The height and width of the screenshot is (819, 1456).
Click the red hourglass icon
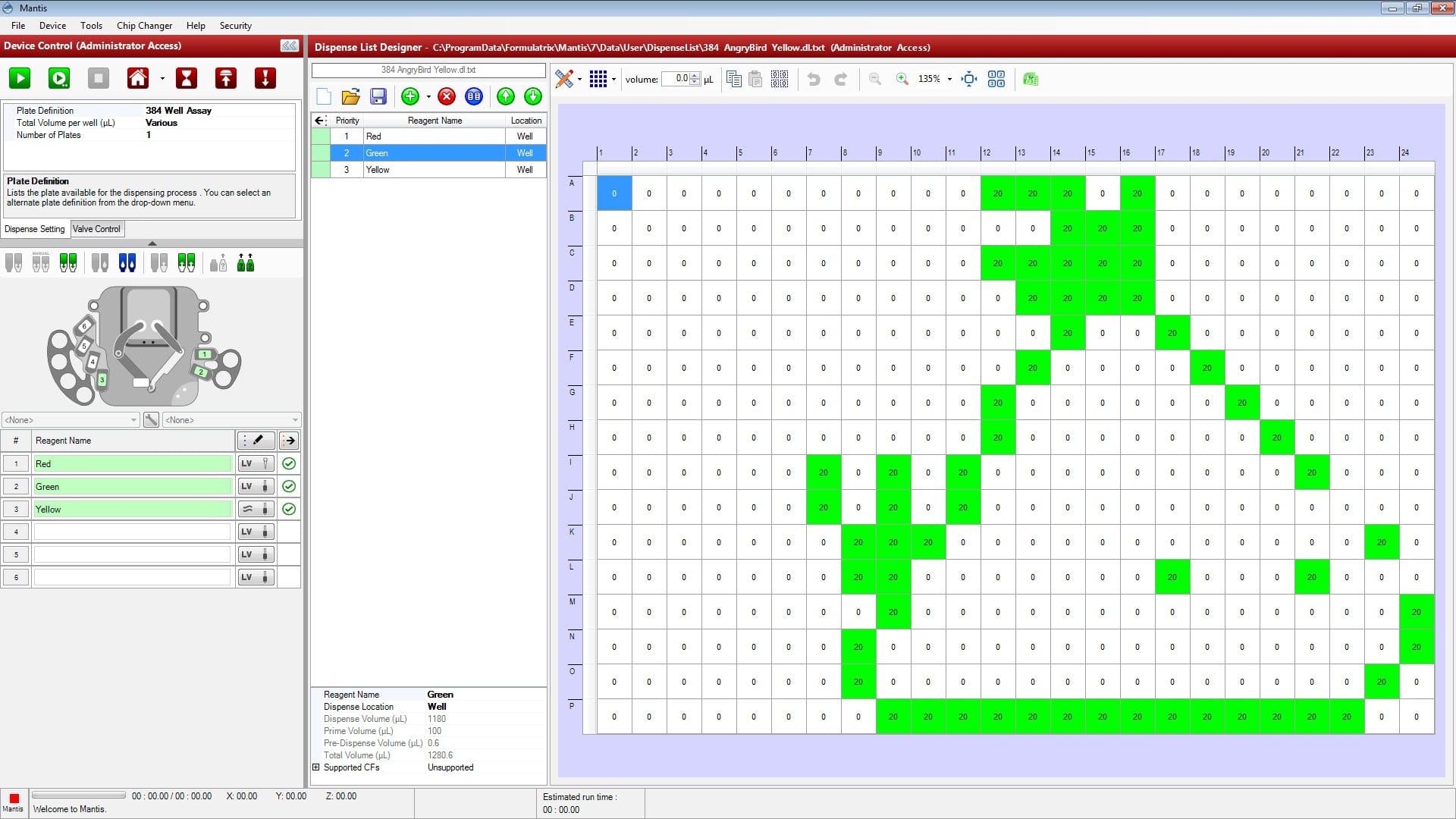(186, 78)
